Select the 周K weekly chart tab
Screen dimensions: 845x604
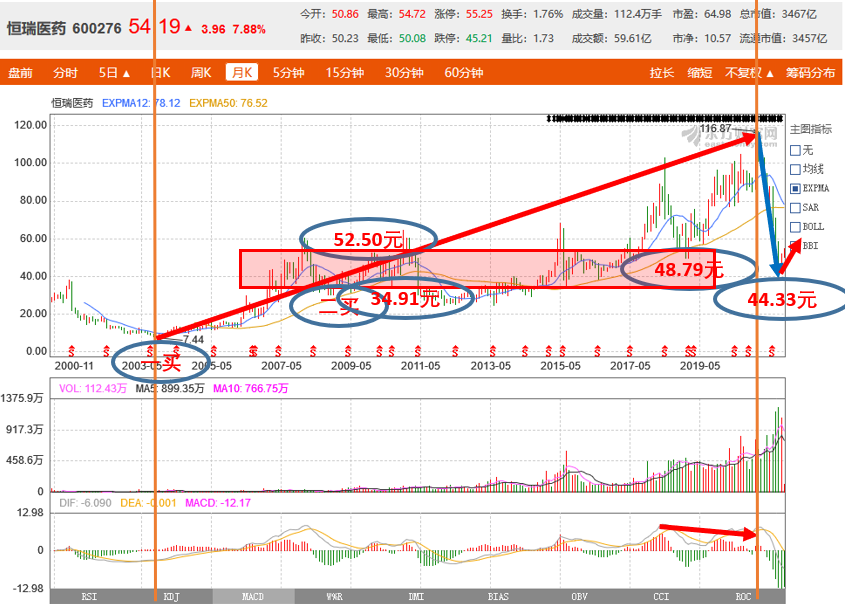[x=200, y=73]
